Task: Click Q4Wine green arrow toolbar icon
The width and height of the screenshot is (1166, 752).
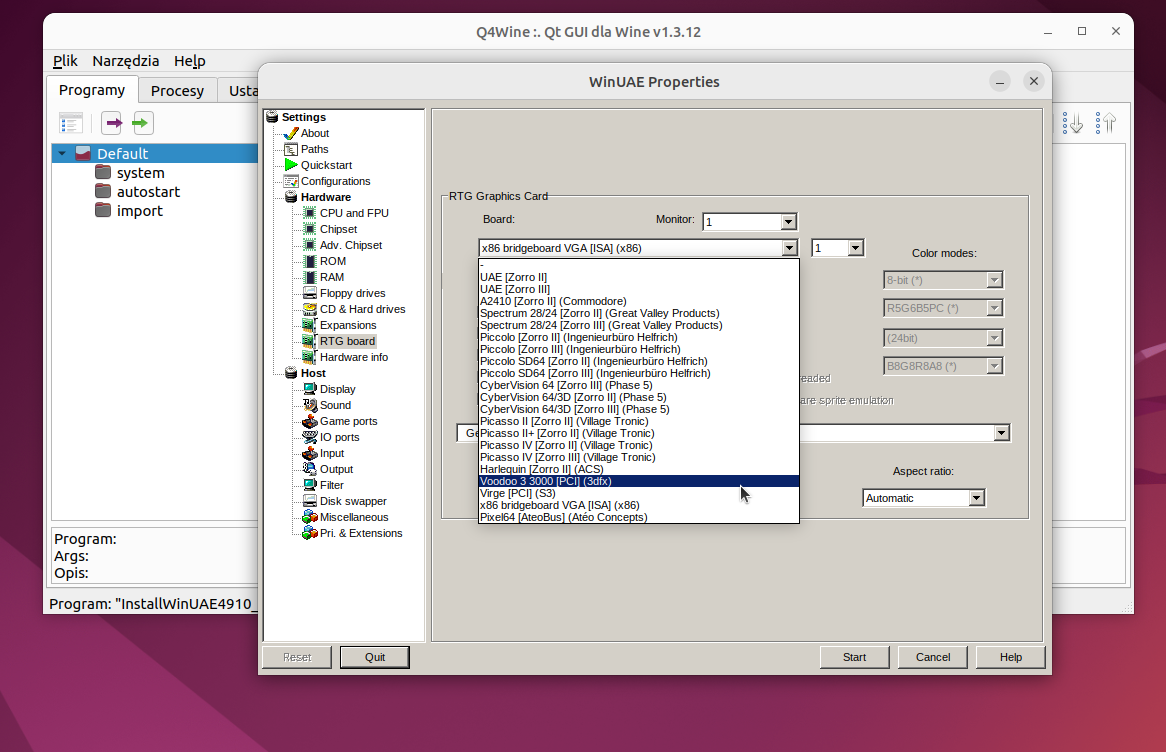Action: (142, 123)
